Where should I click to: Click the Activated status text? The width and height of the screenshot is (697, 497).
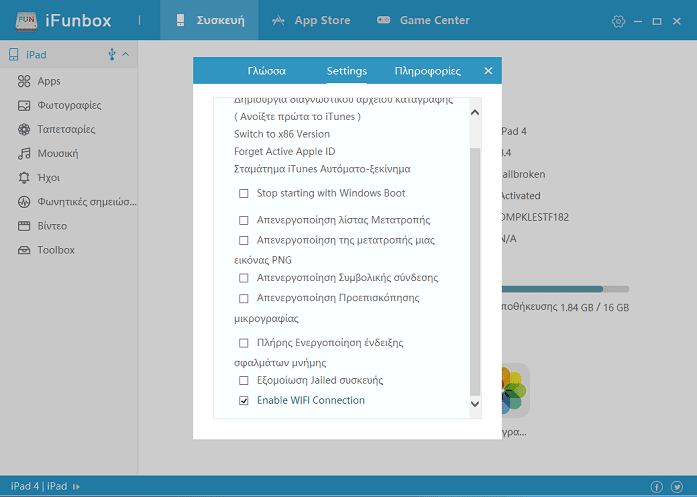(x=521, y=196)
